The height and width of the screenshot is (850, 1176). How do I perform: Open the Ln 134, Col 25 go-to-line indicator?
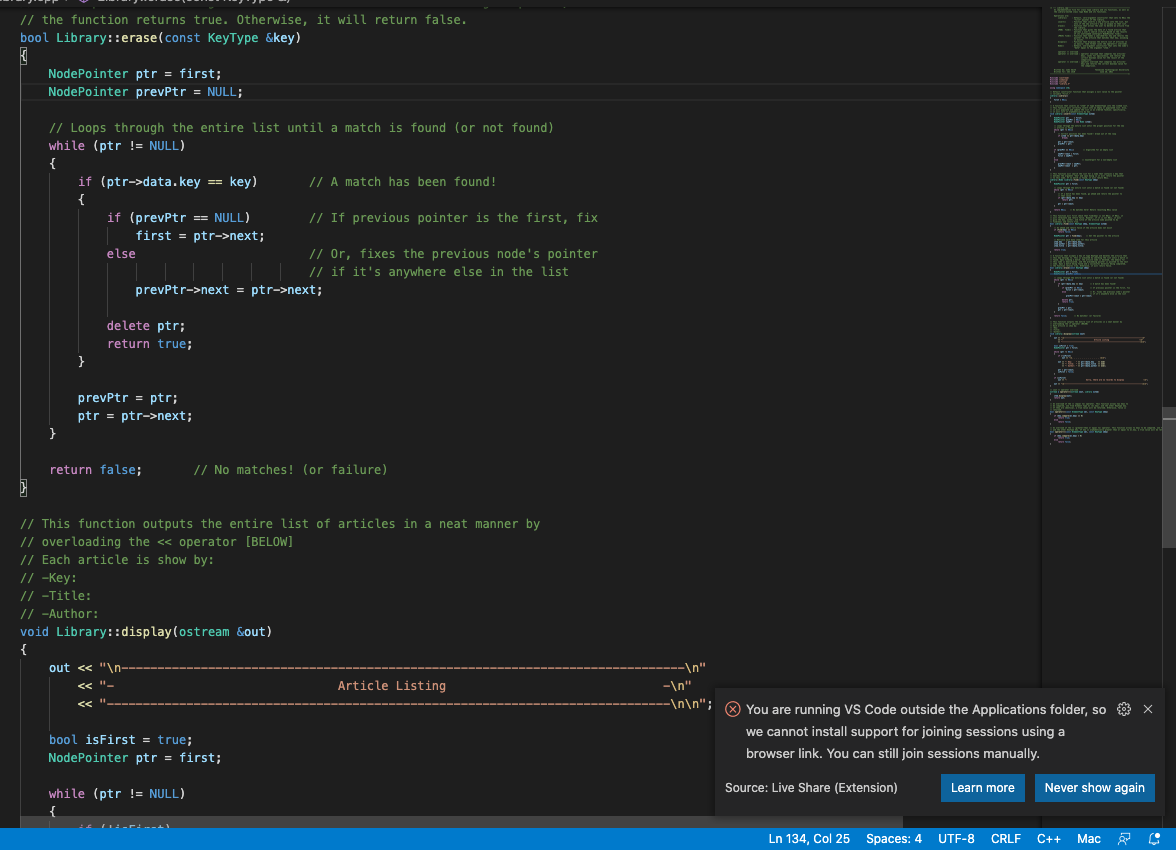coord(808,839)
